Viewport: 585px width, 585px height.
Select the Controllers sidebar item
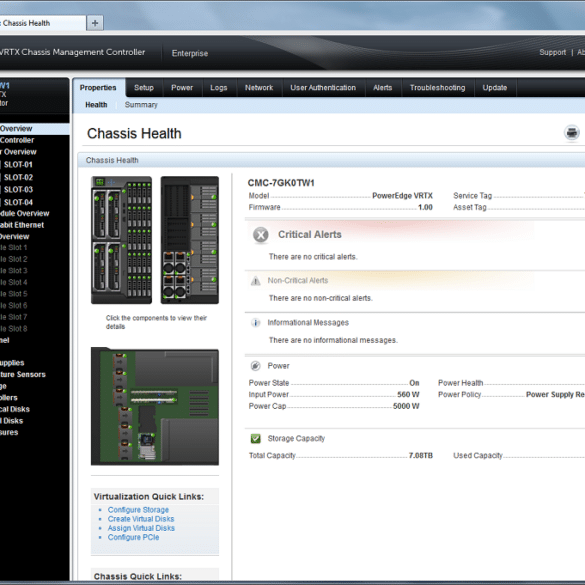coord(9,397)
